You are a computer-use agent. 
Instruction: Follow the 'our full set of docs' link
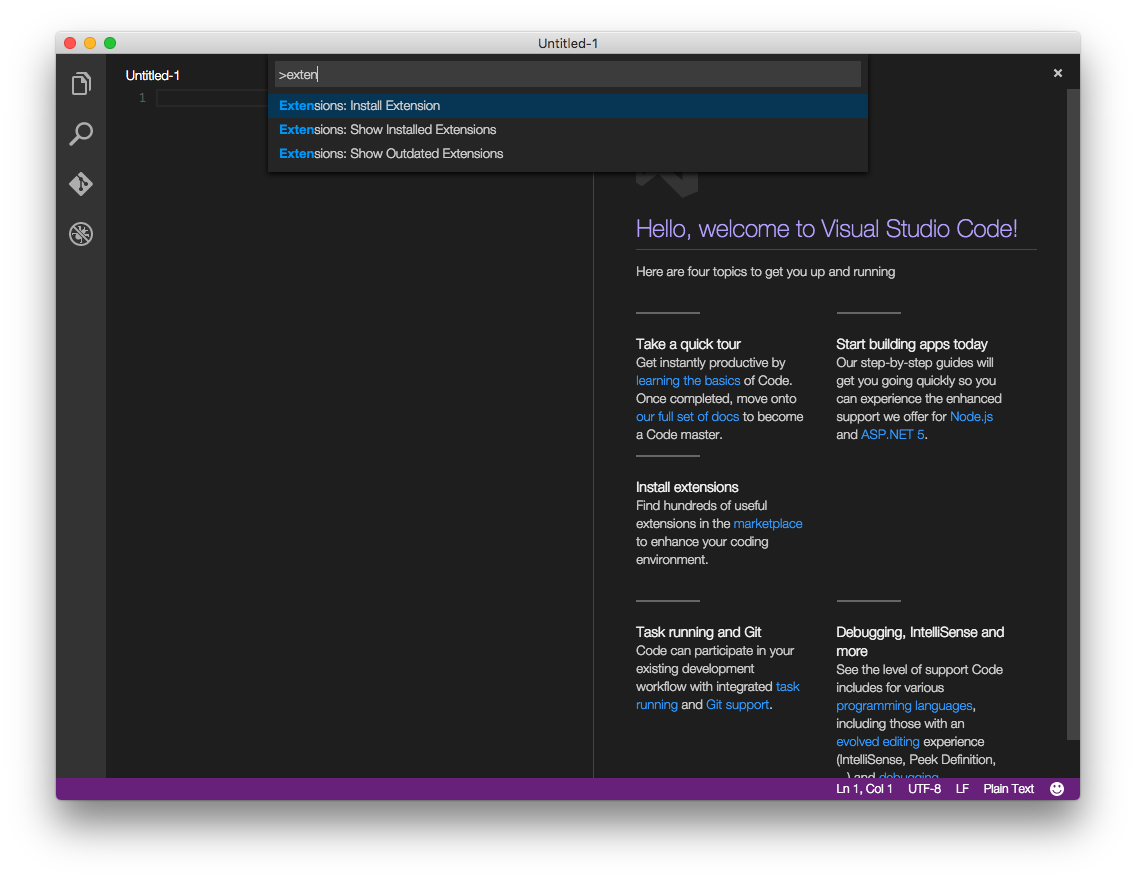pos(687,417)
